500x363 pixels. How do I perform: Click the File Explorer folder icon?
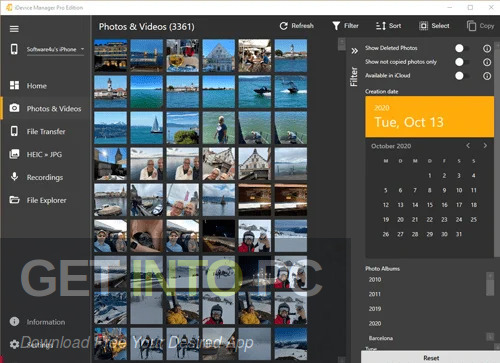point(14,200)
